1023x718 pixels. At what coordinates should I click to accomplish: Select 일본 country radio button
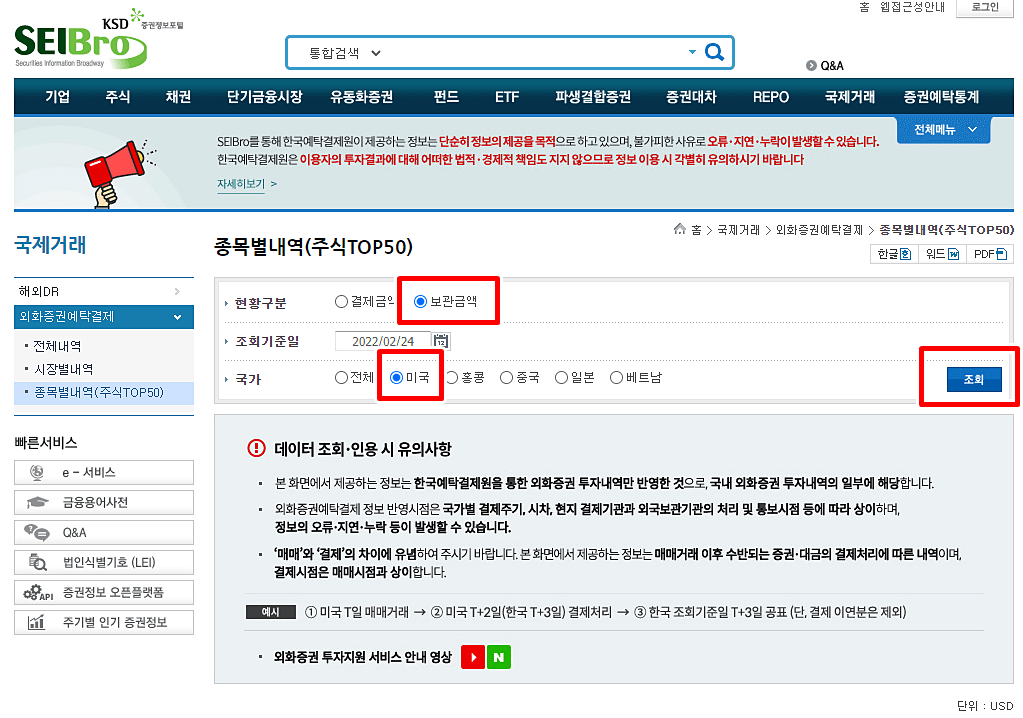click(561, 378)
